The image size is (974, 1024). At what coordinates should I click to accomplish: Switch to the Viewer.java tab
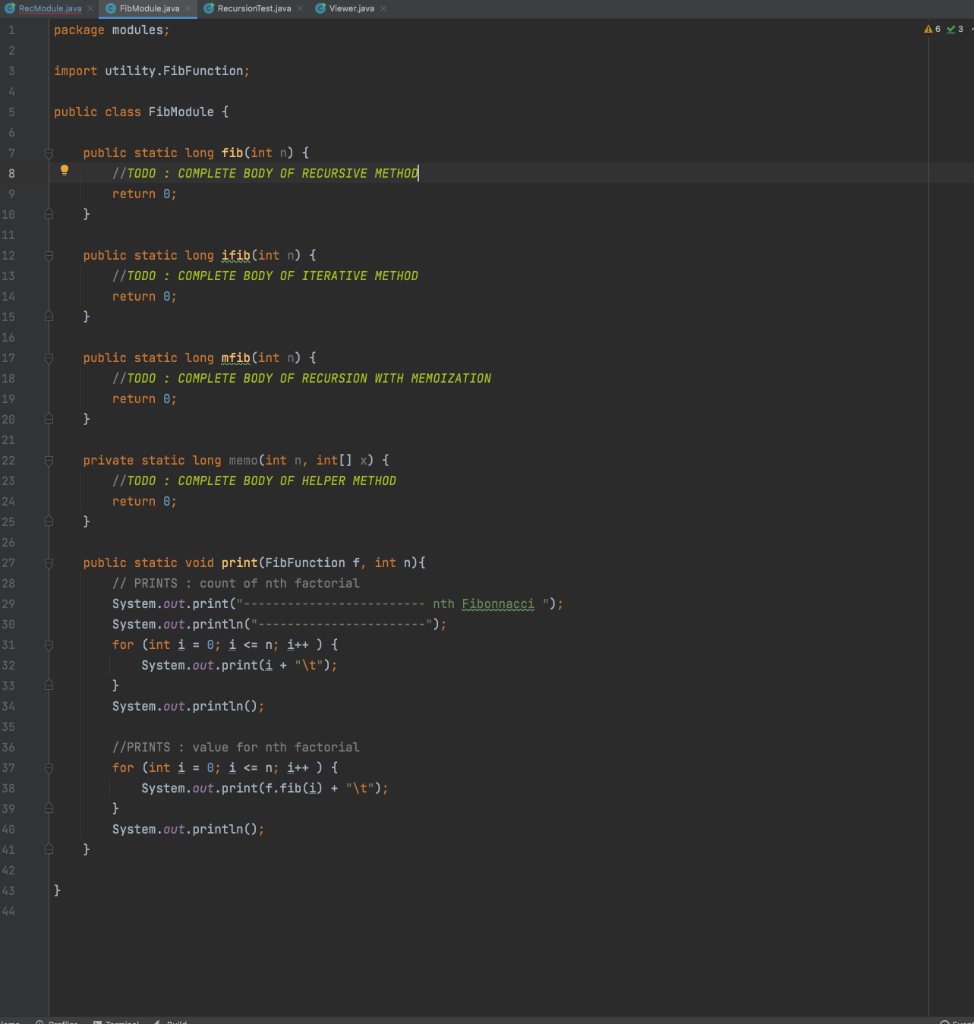(351, 8)
